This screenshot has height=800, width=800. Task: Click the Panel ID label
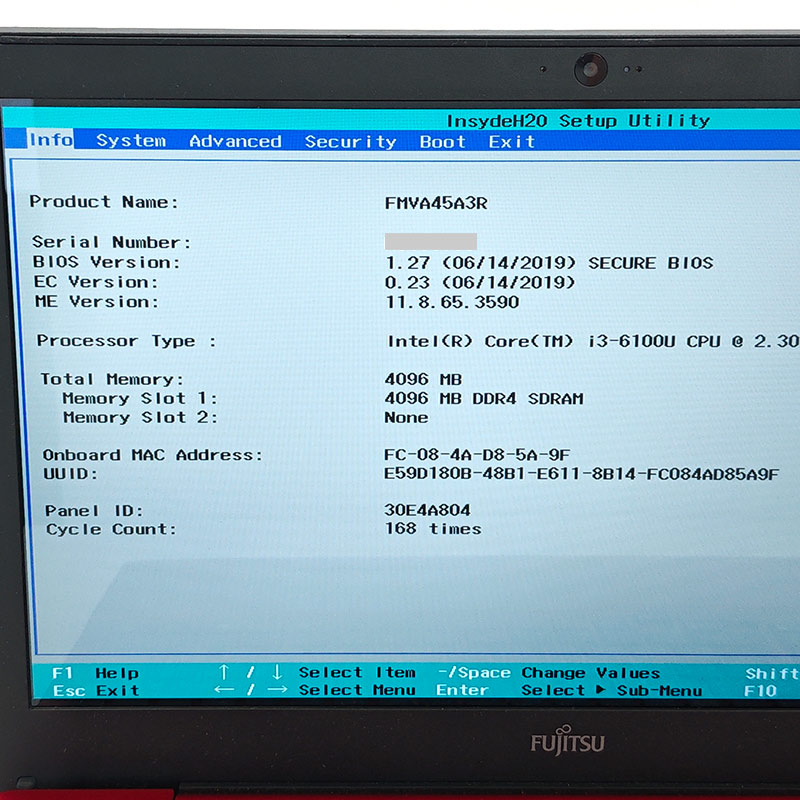pos(94,510)
